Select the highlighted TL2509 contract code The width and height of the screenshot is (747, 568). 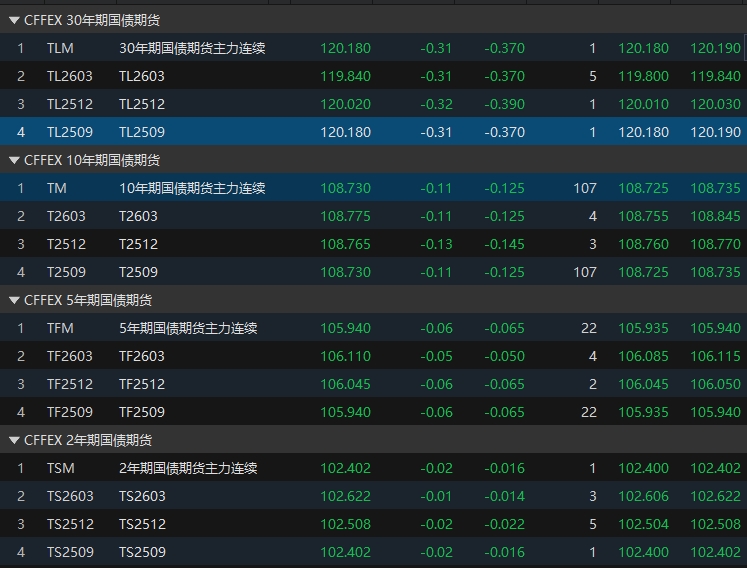tap(70, 132)
